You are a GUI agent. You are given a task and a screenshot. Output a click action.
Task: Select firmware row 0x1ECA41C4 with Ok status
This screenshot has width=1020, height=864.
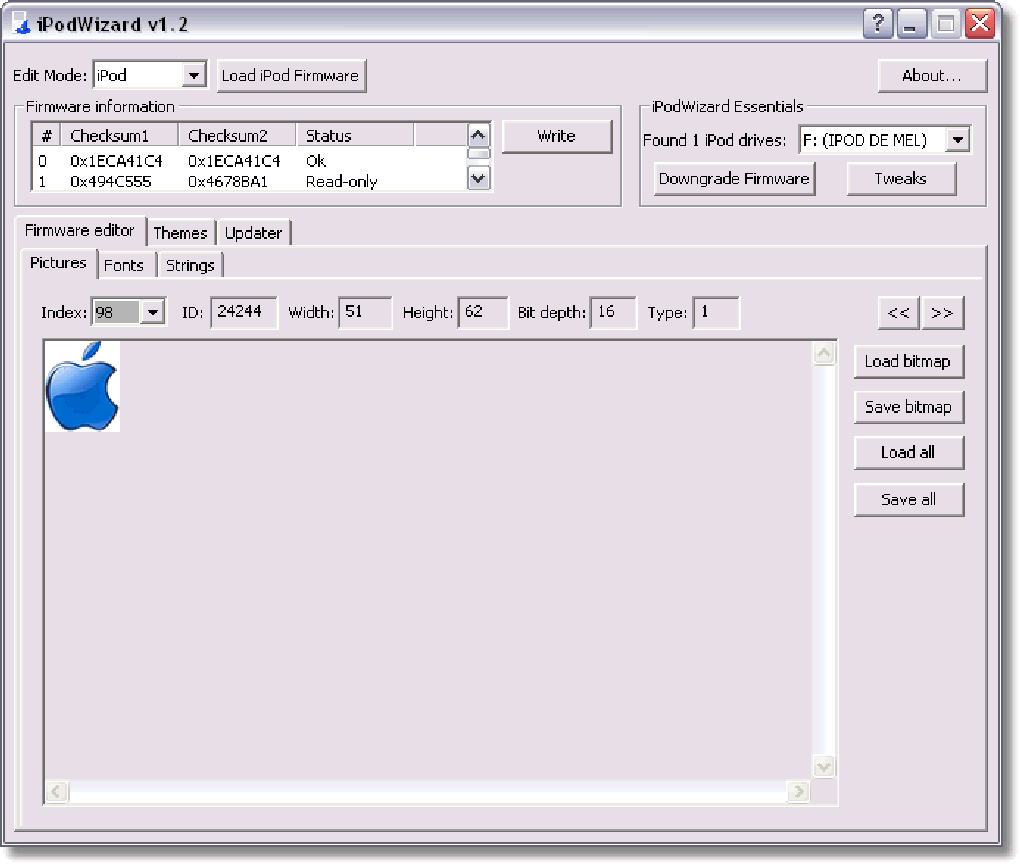click(250, 161)
